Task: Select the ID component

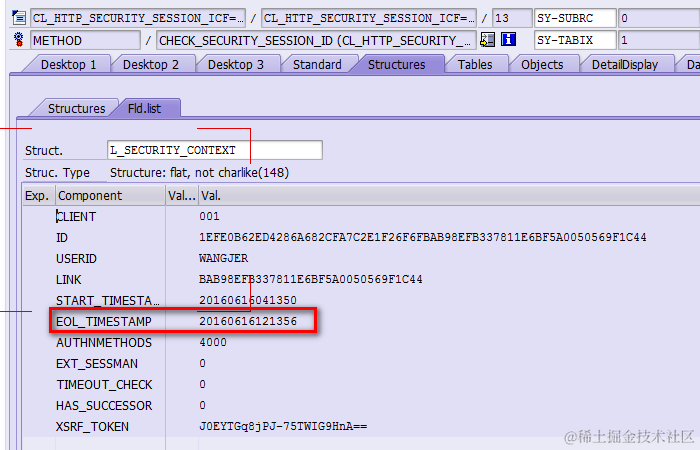Action: coord(62,238)
